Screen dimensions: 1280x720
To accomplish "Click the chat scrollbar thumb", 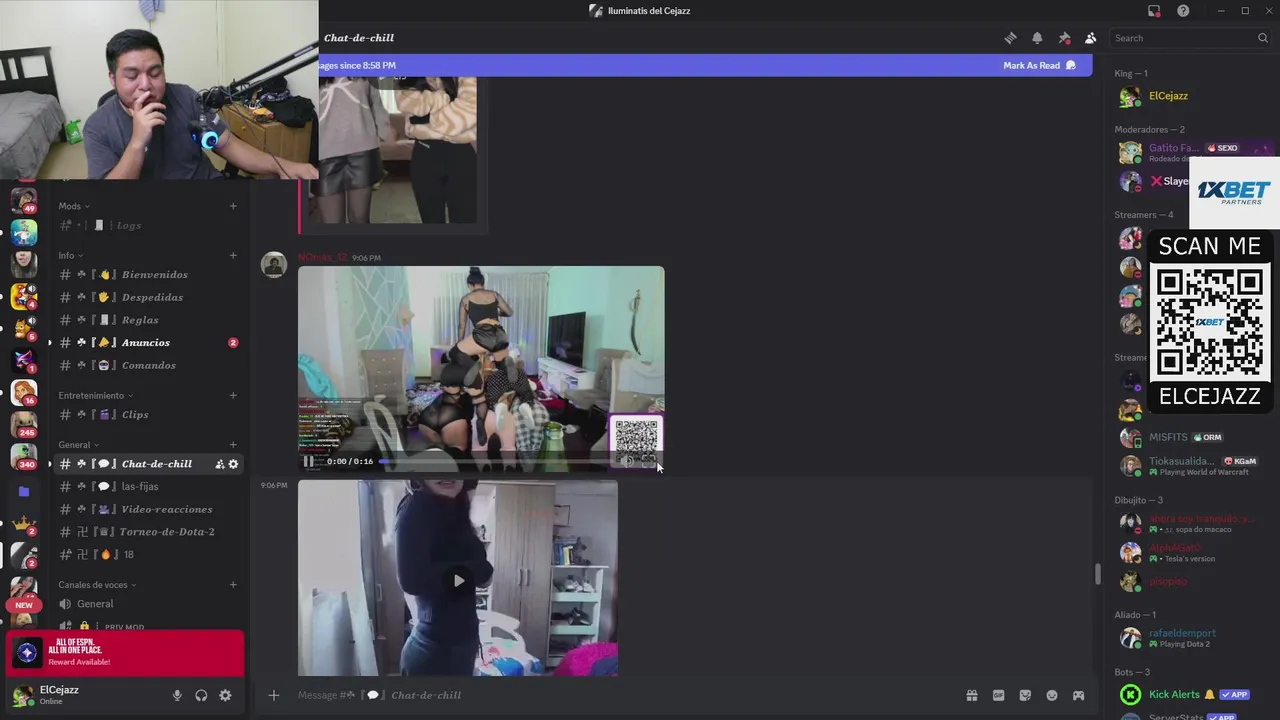I will pos(1097,575).
